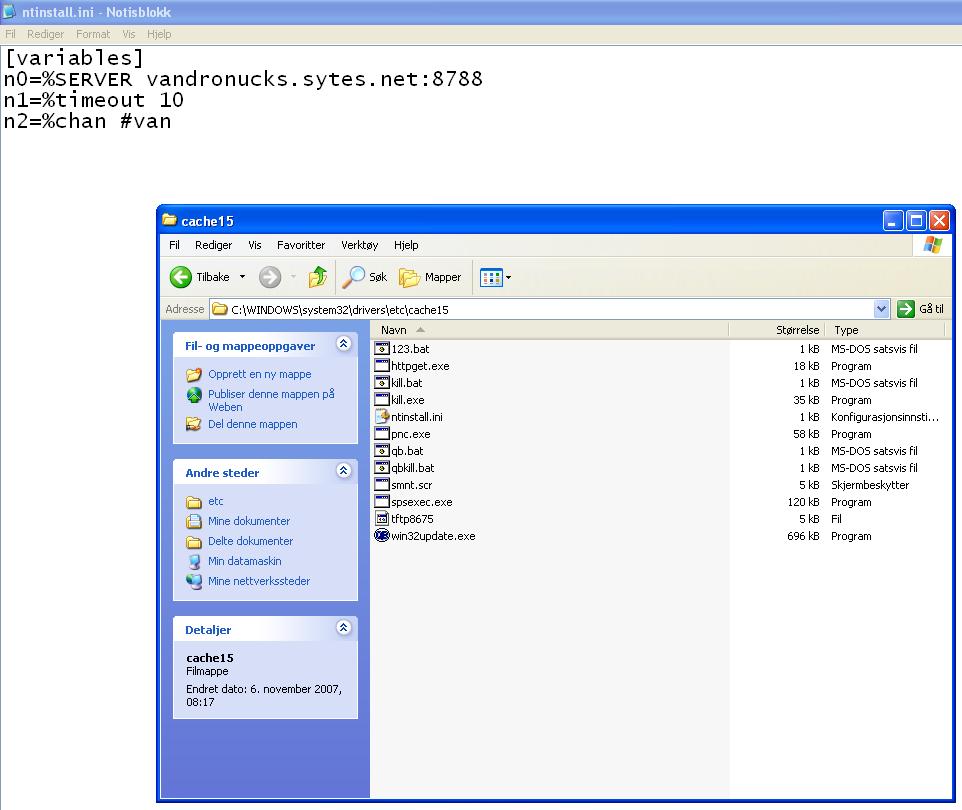This screenshot has width=962, height=810.
Task: Select the qbkill.bat file icon
Action: (x=382, y=468)
